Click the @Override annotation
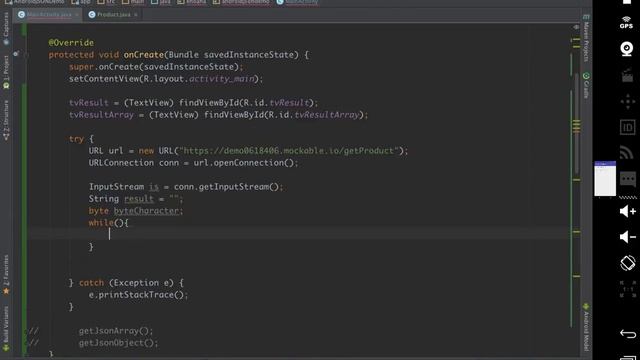Image resolution: width=640 pixels, height=360 pixels. [71, 42]
